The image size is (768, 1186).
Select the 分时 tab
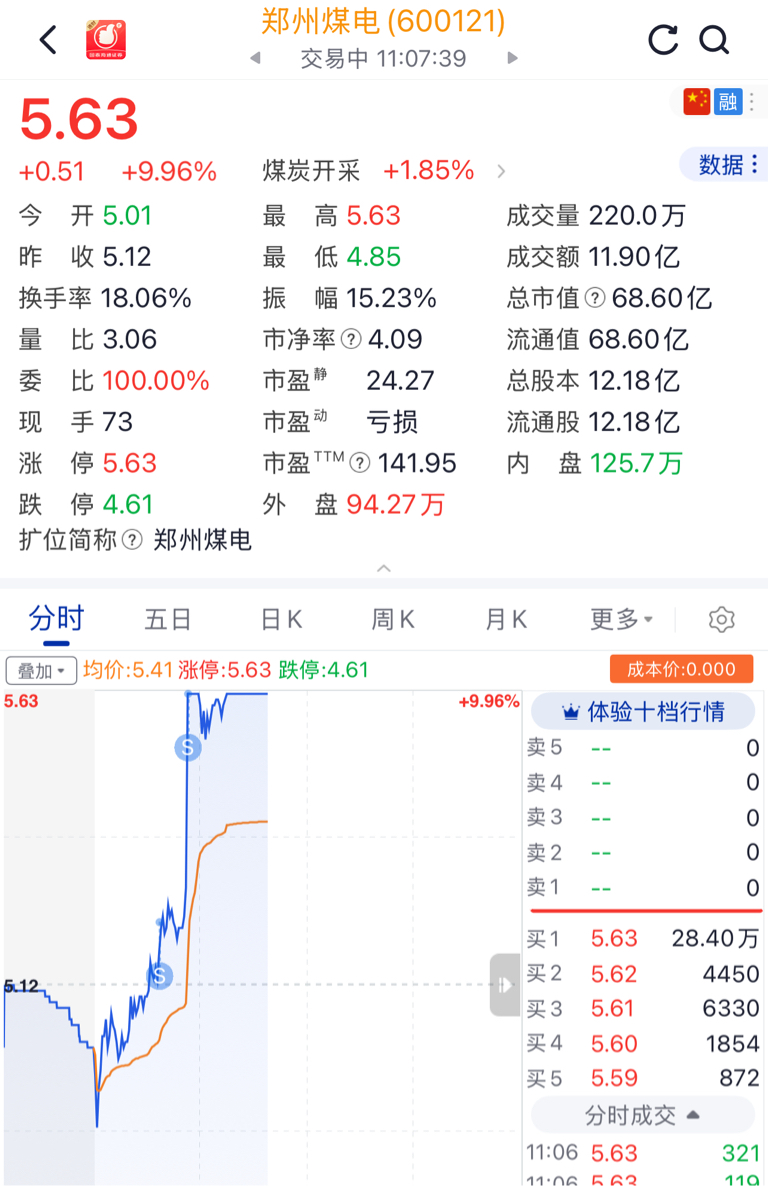click(x=56, y=619)
